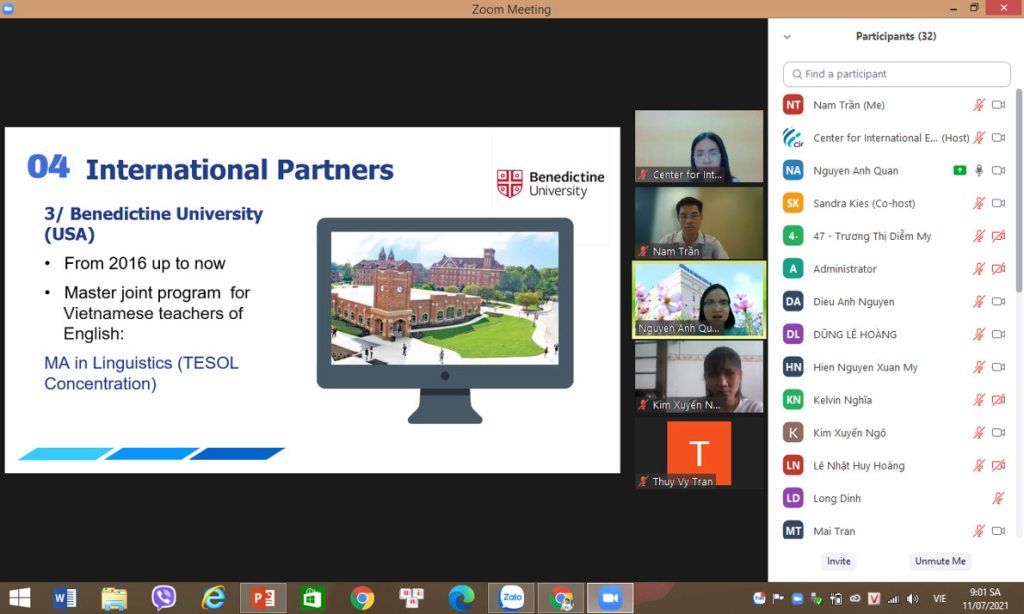The width and height of the screenshot is (1024, 614).
Task: Click Hien Nguyen Xuan My's camera icon
Action: click(998, 367)
